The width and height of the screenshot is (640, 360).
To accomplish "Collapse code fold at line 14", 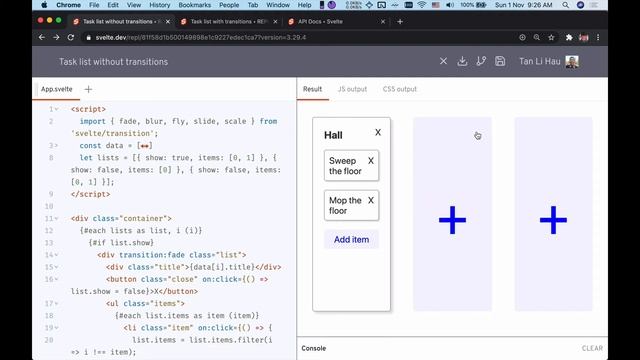I will click(57, 255).
